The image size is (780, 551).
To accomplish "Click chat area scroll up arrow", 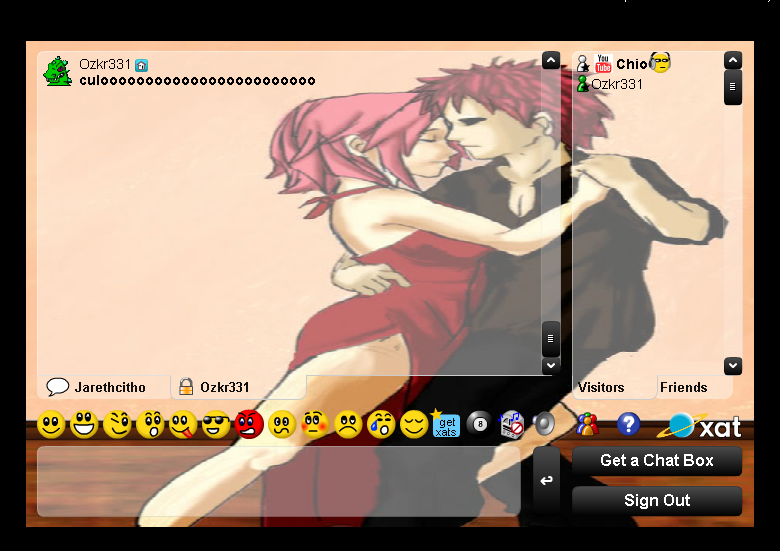I will (x=551, y=60).
